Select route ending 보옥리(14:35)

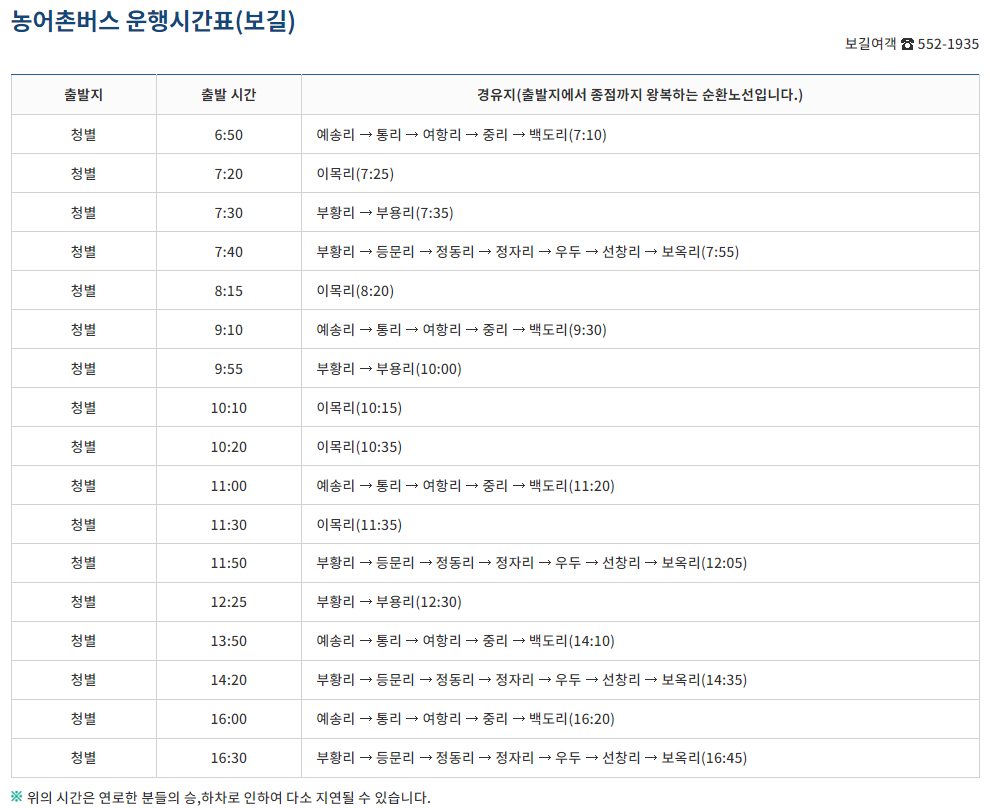tap(532, 680)
